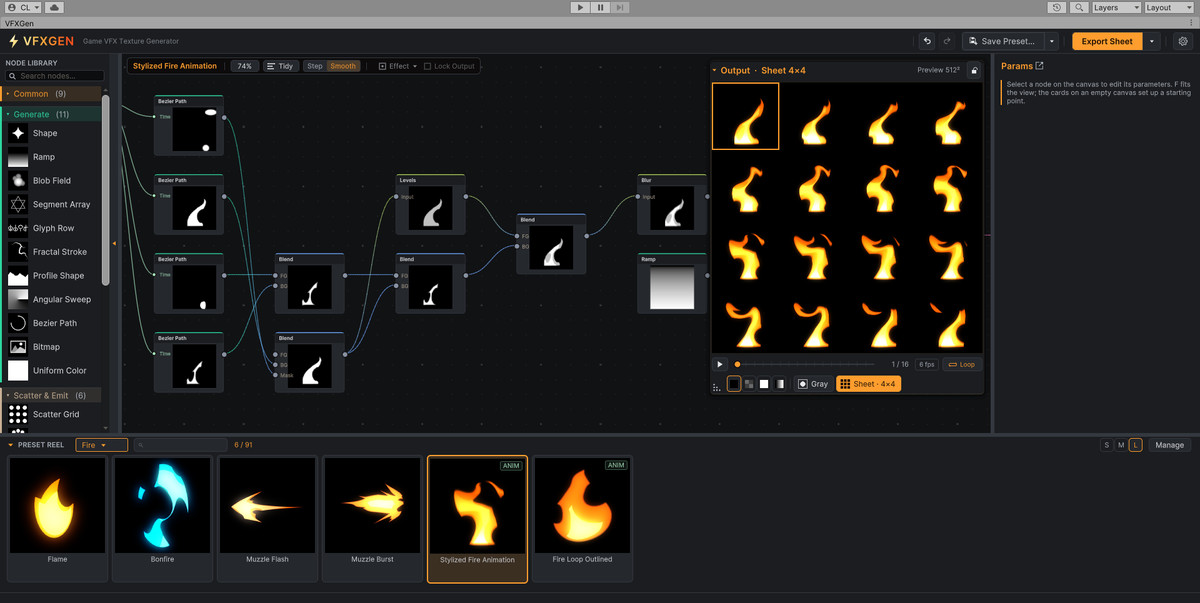Screen dimensions: 1200x603
Task: Select the Fractal Stroke node
Action: [53, 252]
